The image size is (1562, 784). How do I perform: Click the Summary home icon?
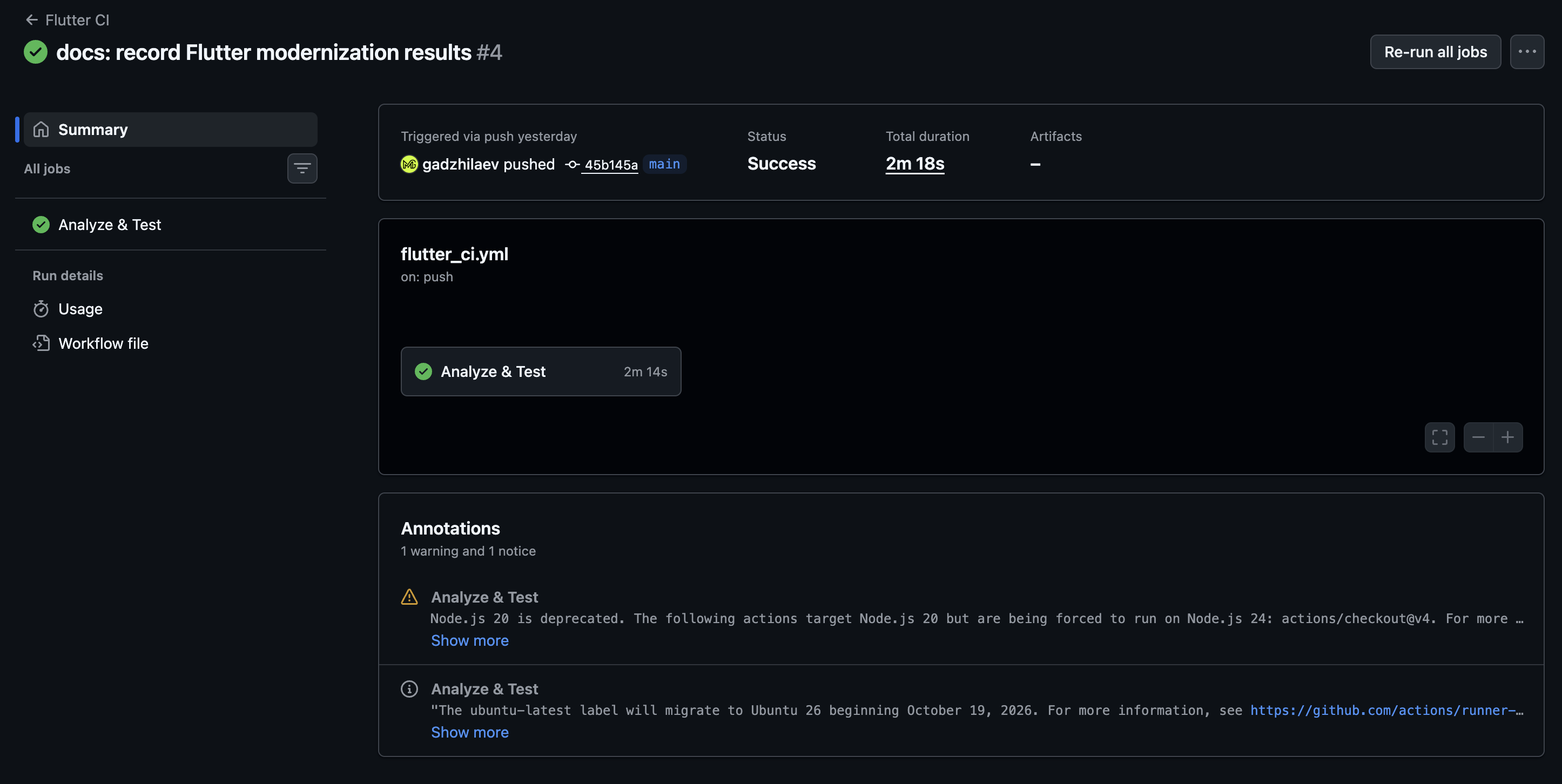pos(41,130)
